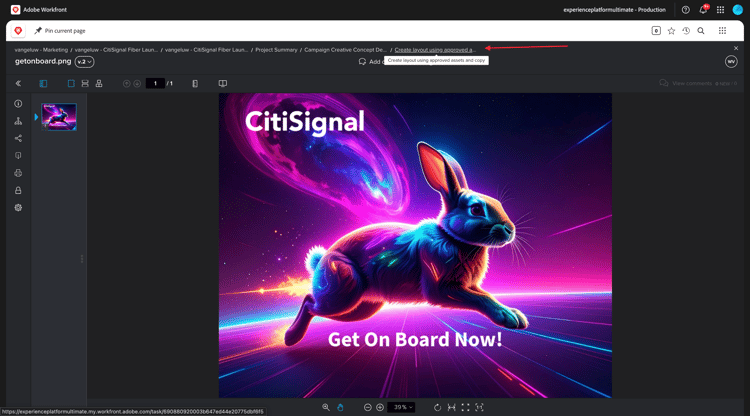Open proof info panel
The image size is (750, 416).
[x=18, y=103]
